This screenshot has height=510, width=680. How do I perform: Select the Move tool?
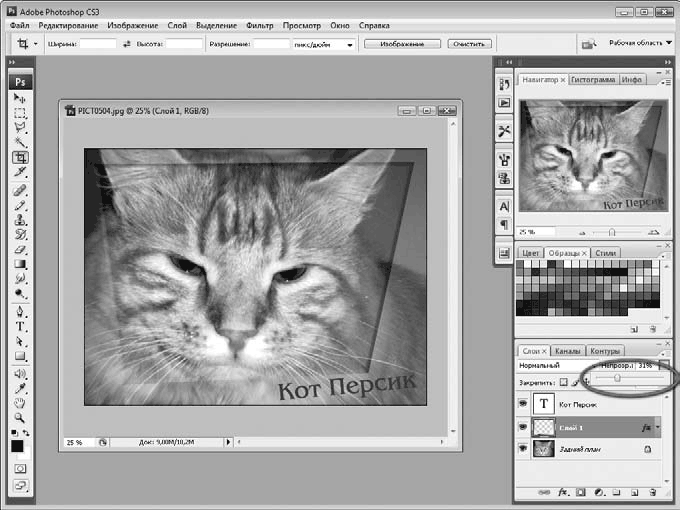(20, 98)
